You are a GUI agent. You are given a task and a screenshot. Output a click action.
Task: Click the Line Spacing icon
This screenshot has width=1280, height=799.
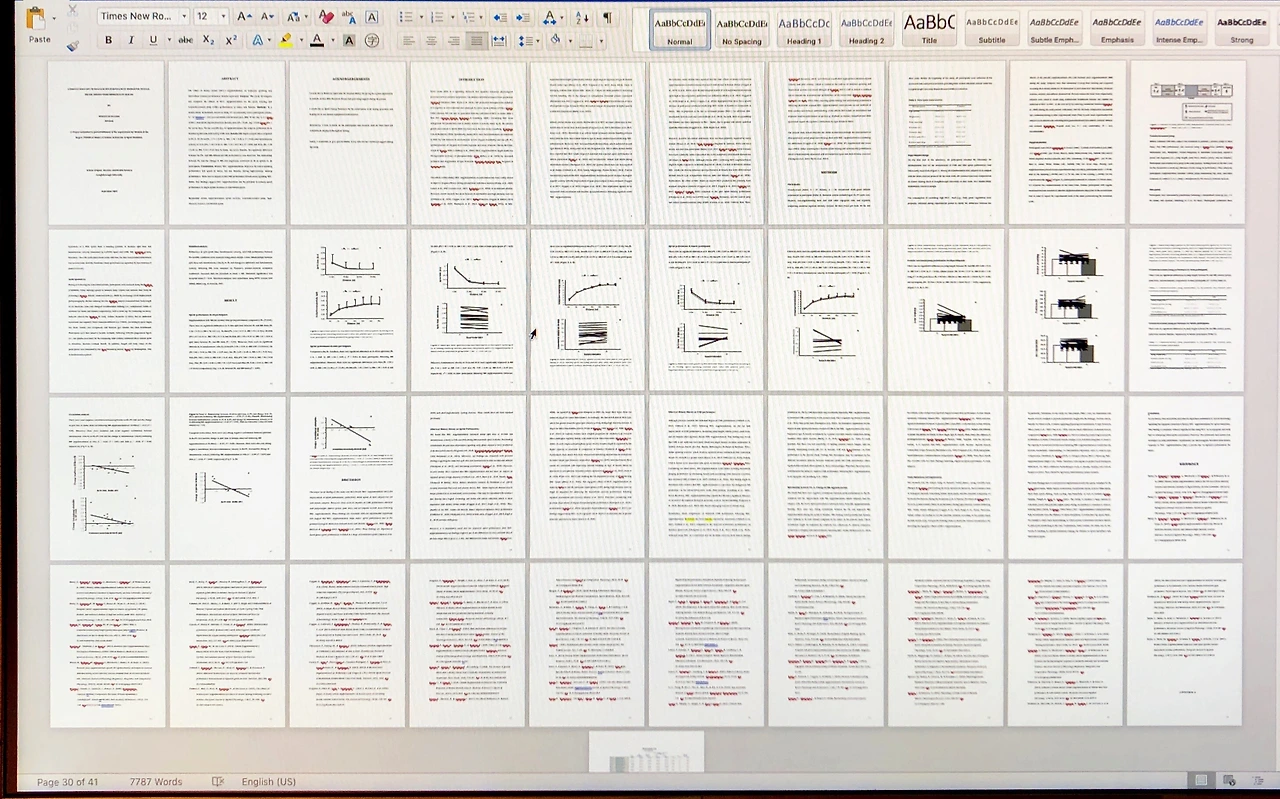click(525, 40)
